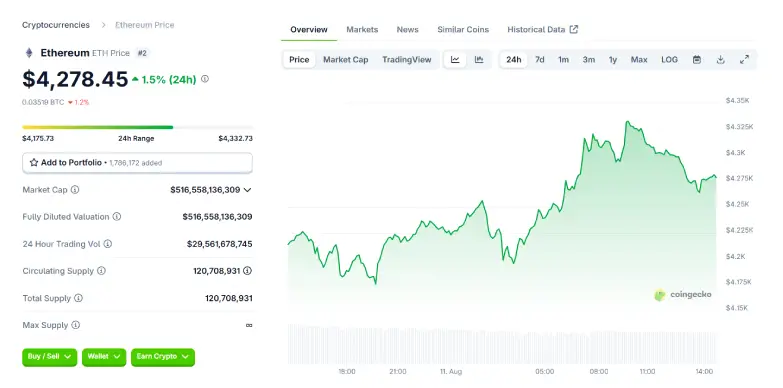Click info icon next to Circulating Supply label
This screenshot has width=783, height=388.
[101, 271]
